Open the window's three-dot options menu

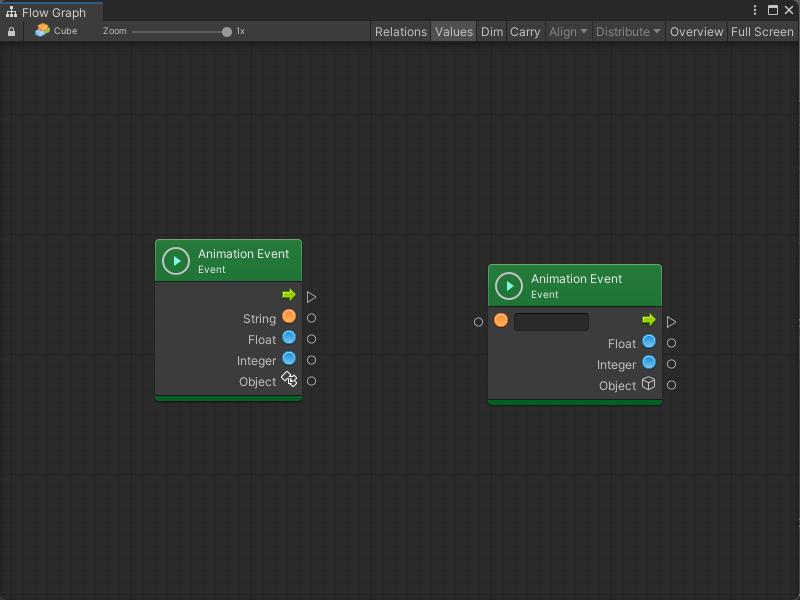point(755,10)
